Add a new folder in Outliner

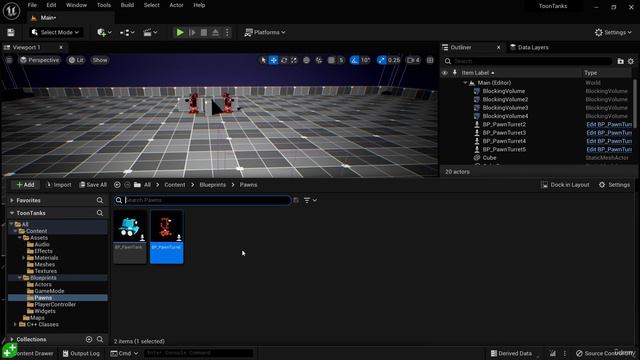click(x=620, y=61)
